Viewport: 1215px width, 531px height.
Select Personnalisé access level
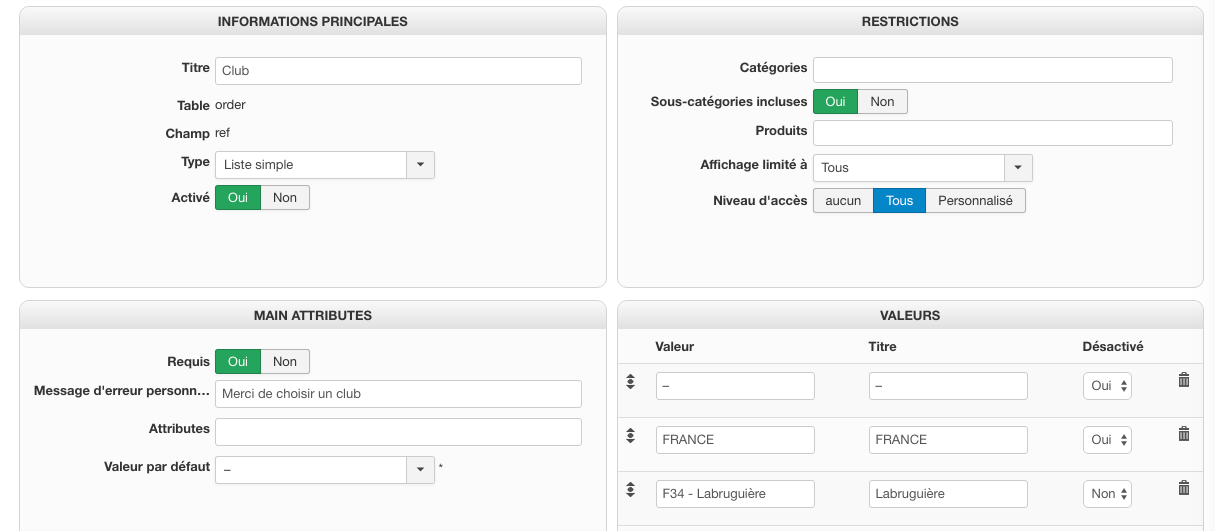click(975, 201)
